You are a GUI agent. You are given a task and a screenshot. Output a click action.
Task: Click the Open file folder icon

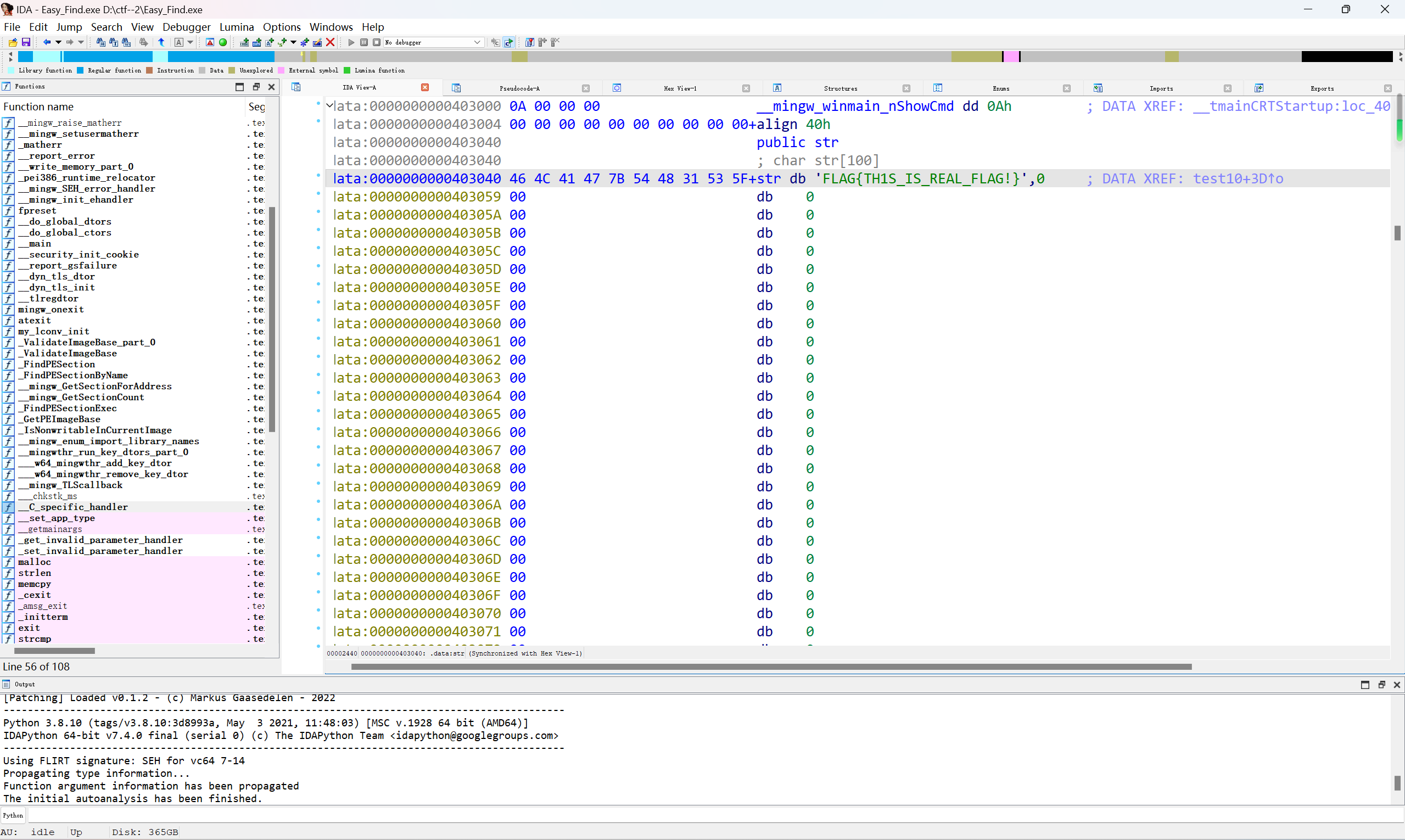coord(13,42)
